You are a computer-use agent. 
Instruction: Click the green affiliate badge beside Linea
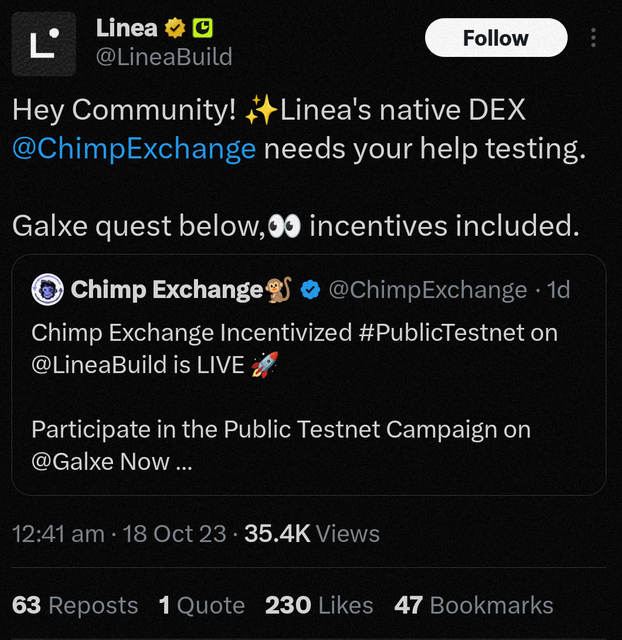tap(202, 28)
